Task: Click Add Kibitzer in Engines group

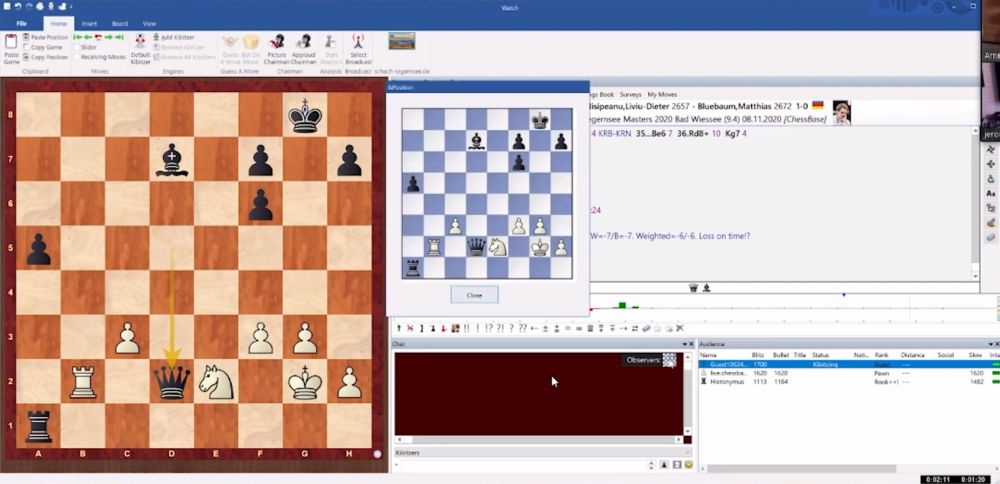Action: [x=178, y=37]
